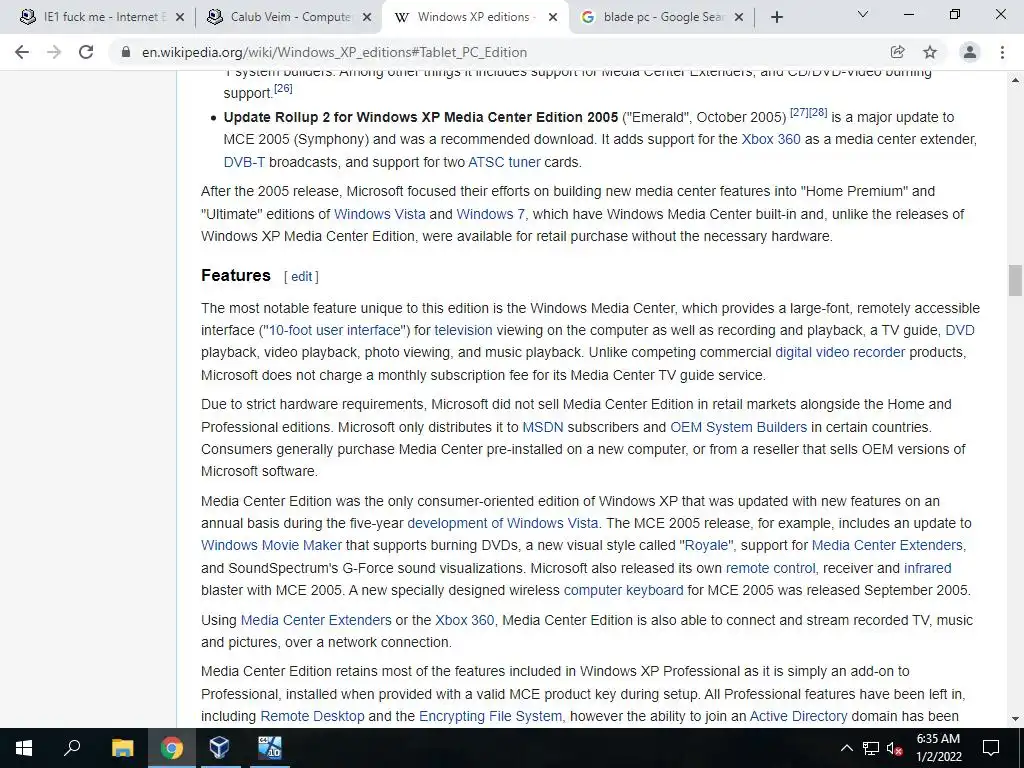
Task: Follow the 'remote control' link
Action: click(771, 568)
